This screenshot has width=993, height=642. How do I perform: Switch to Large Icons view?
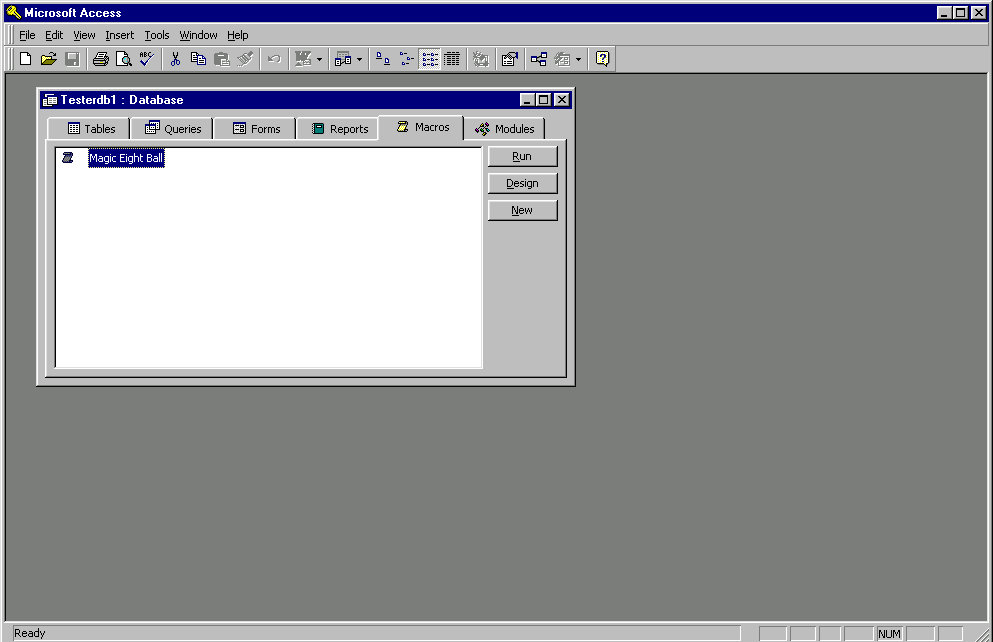coord(383,59)
